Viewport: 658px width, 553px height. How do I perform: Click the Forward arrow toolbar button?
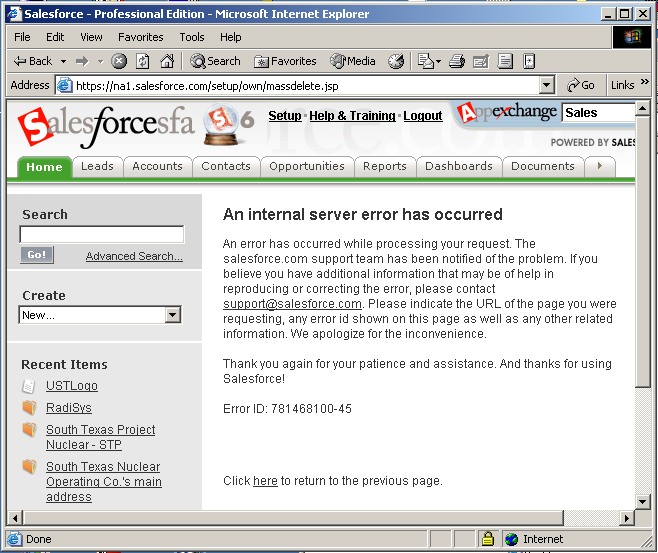click(x=82, y=62)
